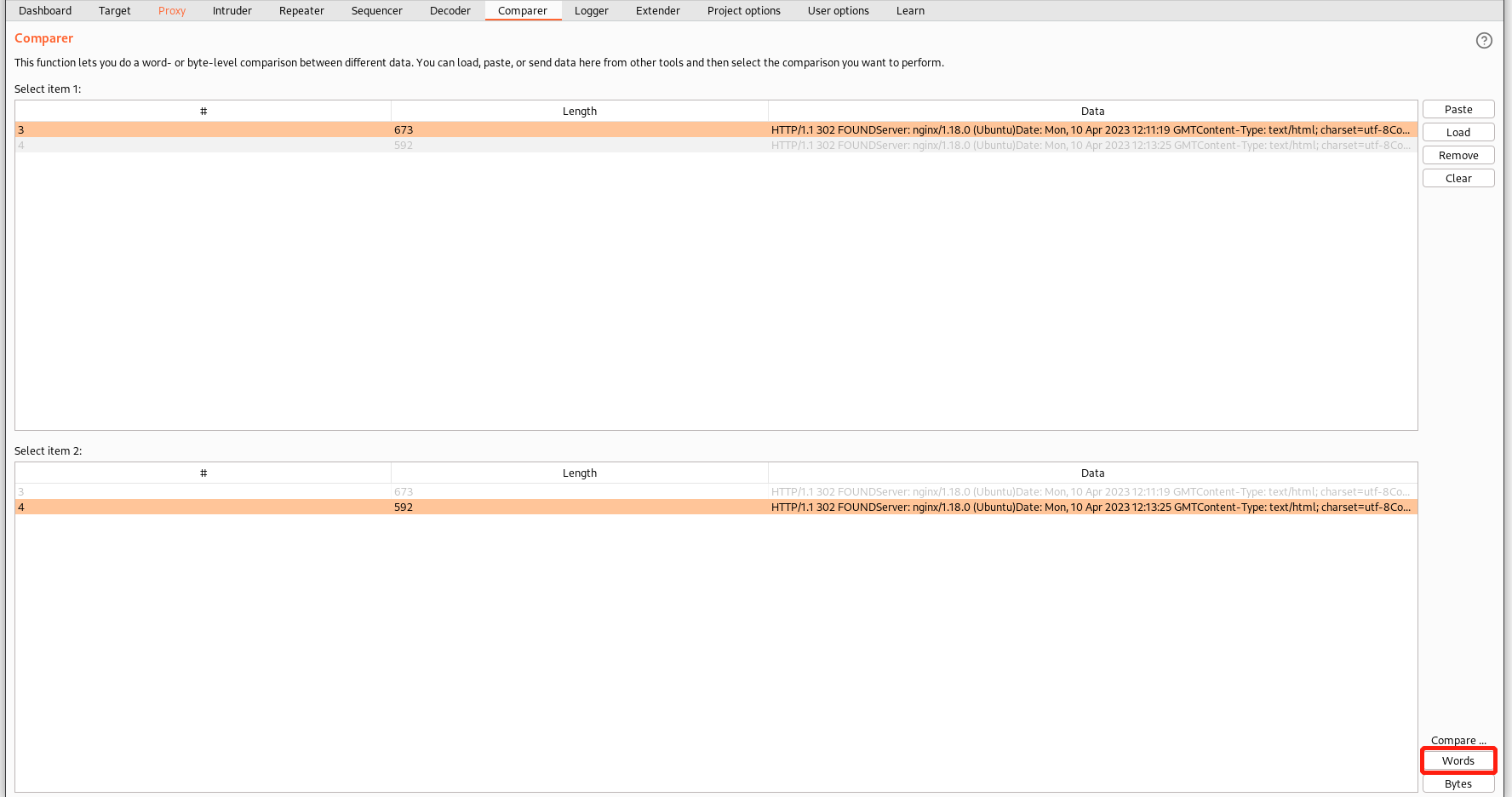Open the Logger tab

(592, 11)
